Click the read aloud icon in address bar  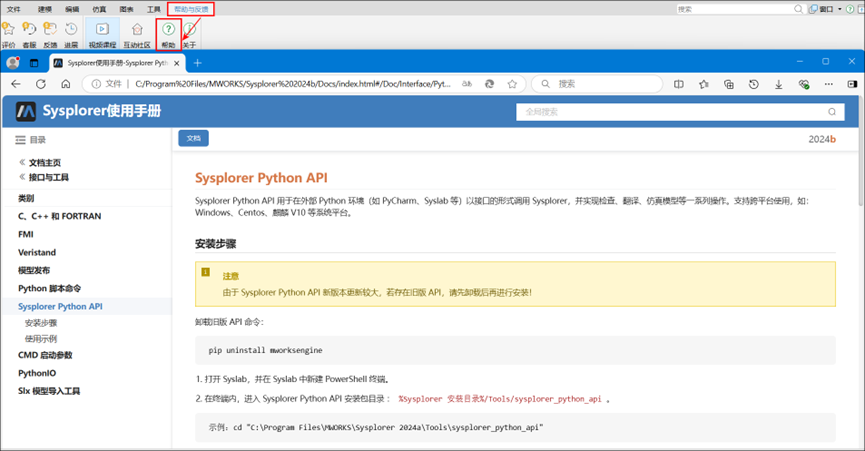[x=467, y=84]
